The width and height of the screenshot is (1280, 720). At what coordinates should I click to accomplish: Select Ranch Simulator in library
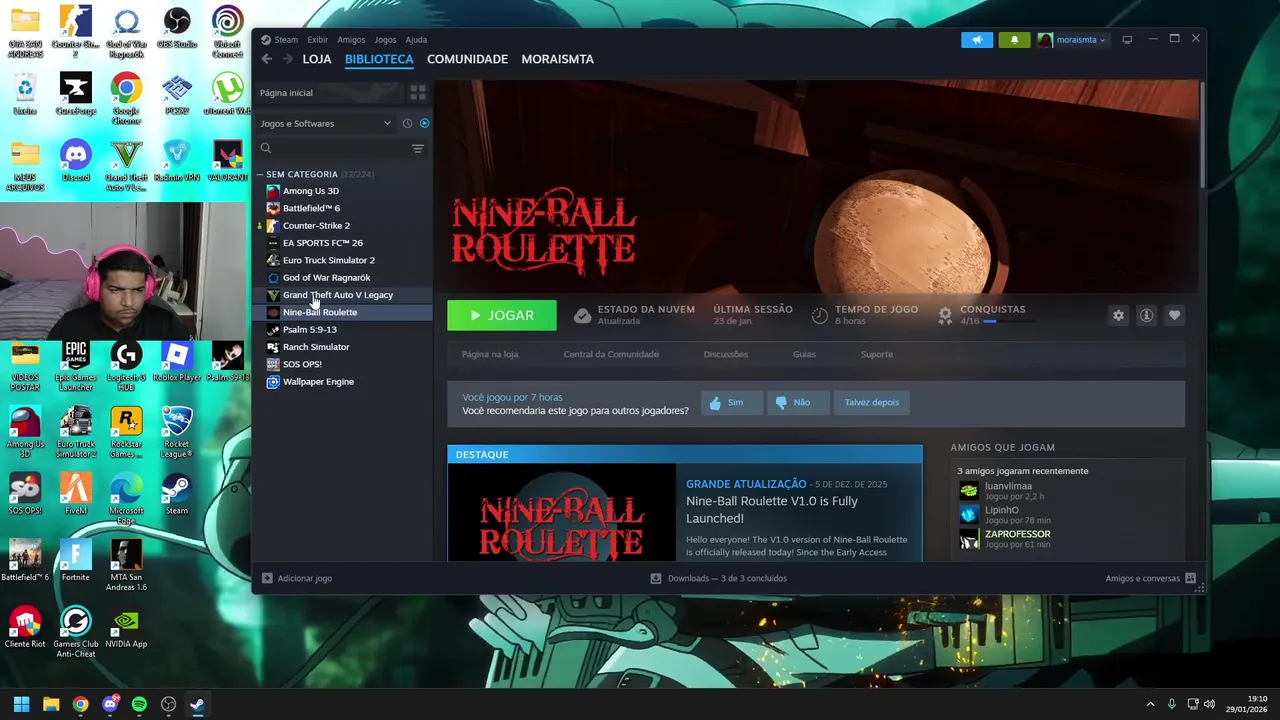[343, 347]
